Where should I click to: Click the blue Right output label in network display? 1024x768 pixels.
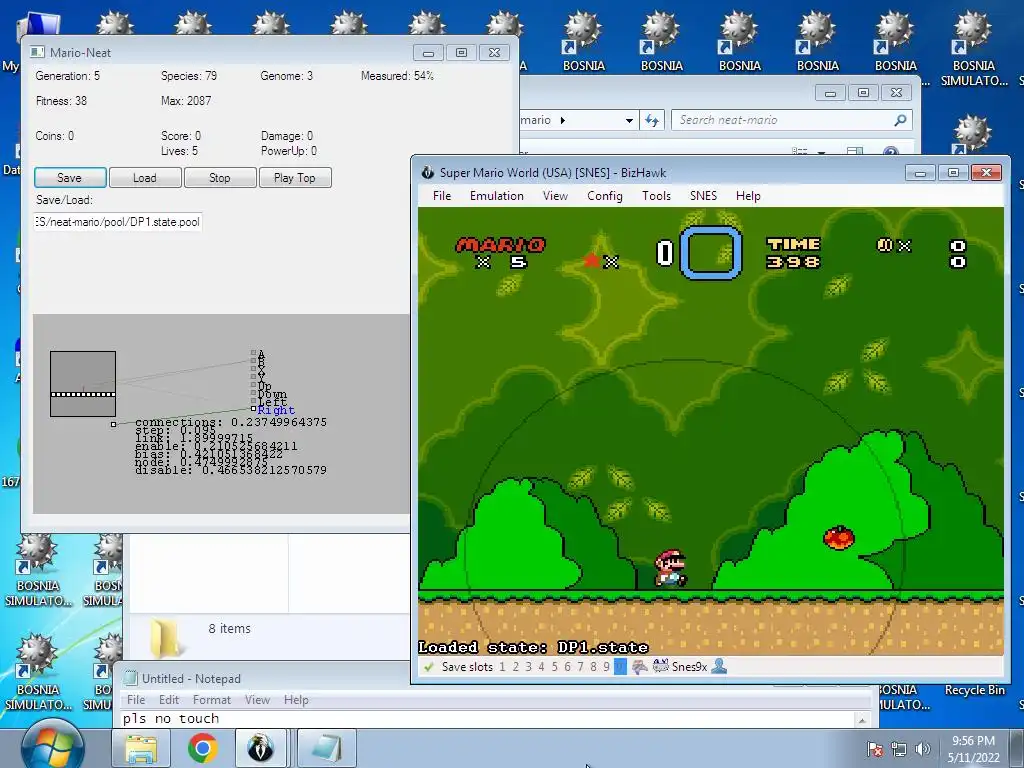[276, 410]
